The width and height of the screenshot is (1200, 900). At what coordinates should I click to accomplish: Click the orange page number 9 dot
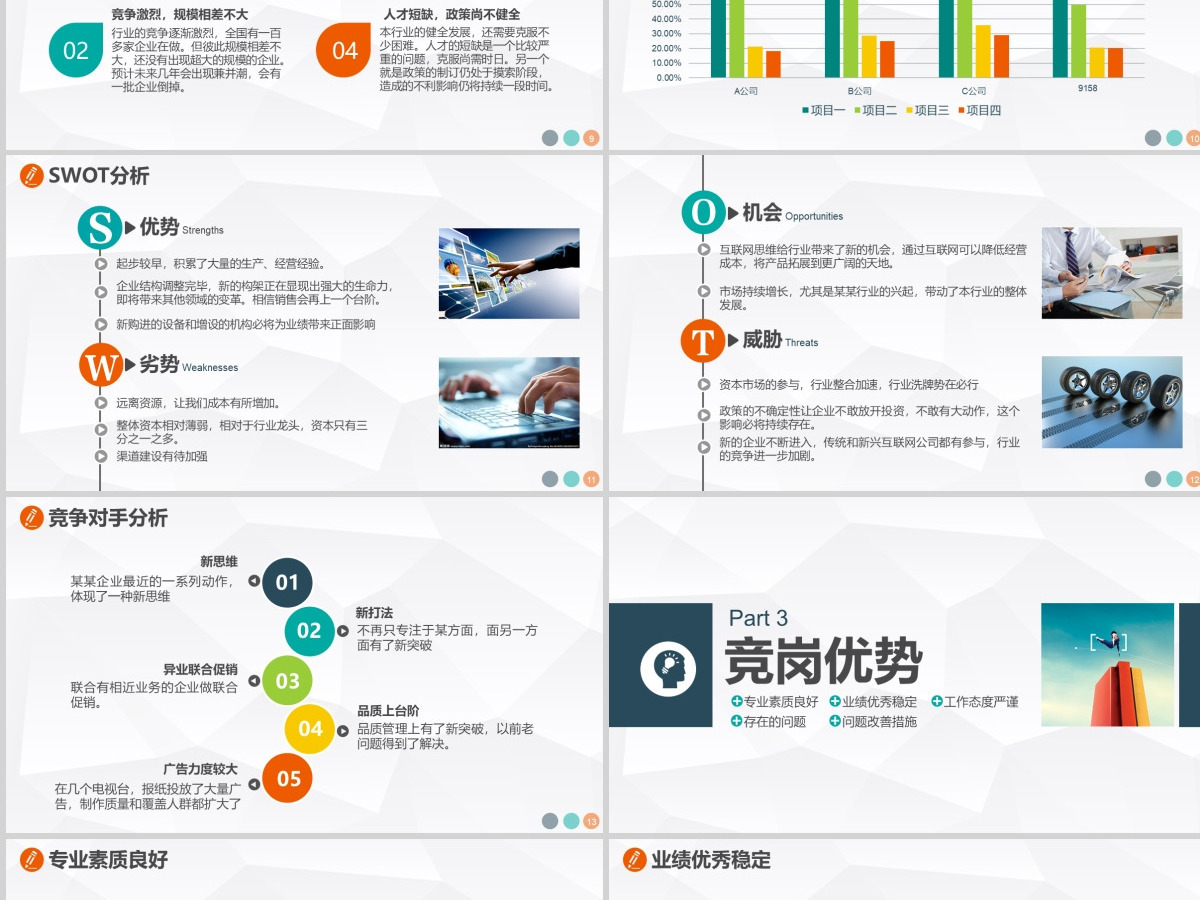(591, 138)
